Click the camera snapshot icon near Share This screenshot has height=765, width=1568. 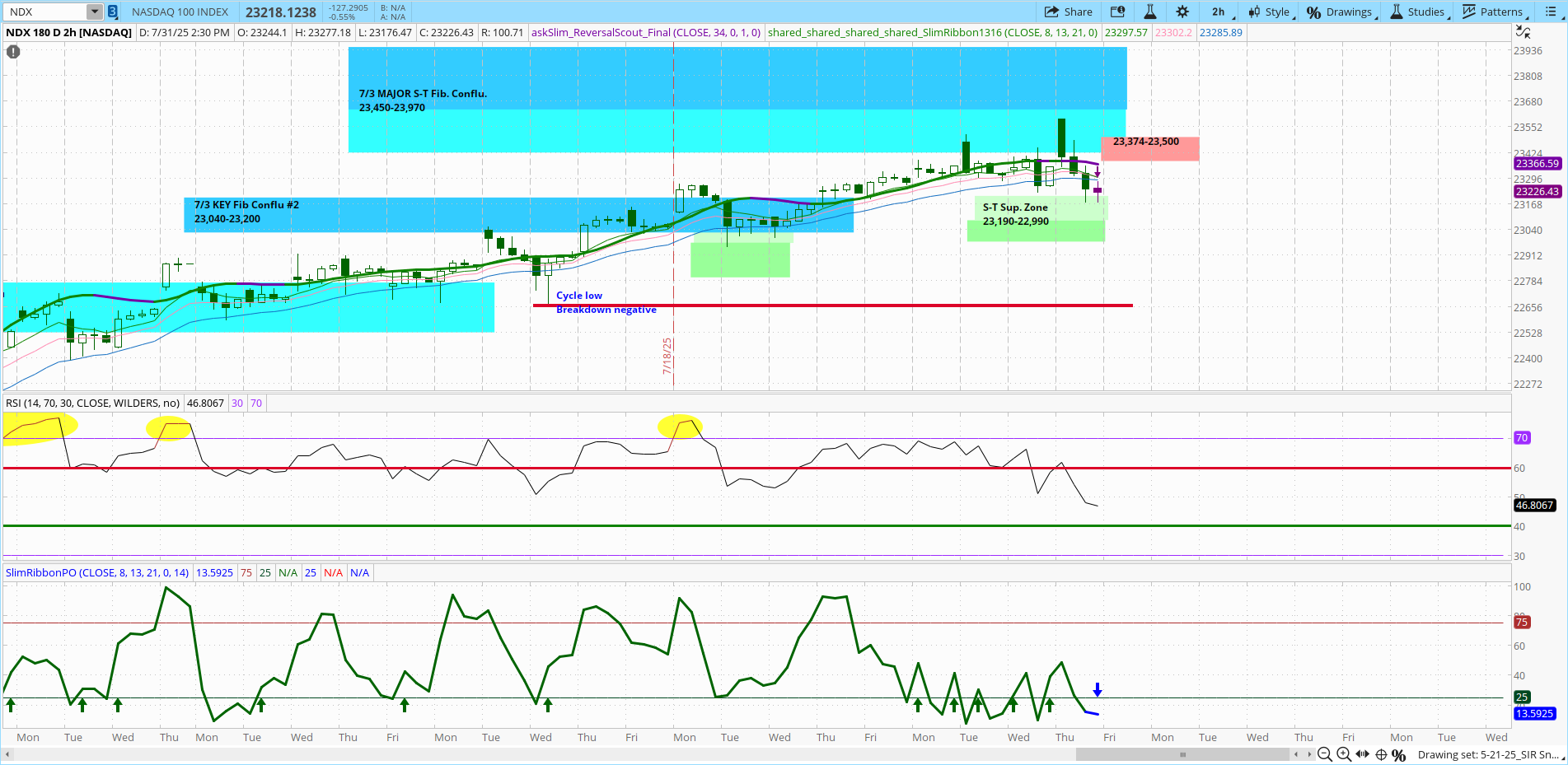tap(1117, 12)
